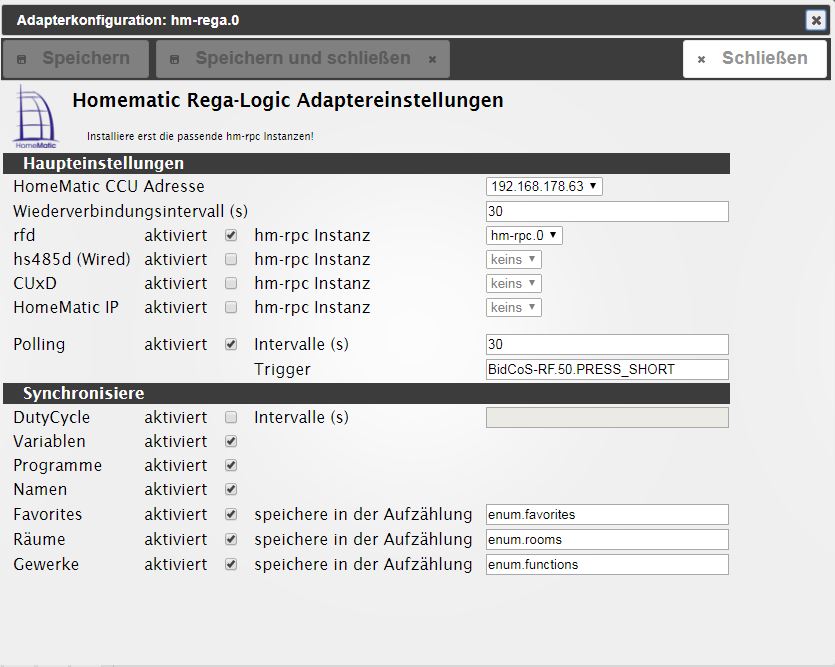Click the Synchronisiere section header
This screenshot has width=835, height=667.
(x=366, y=393)
